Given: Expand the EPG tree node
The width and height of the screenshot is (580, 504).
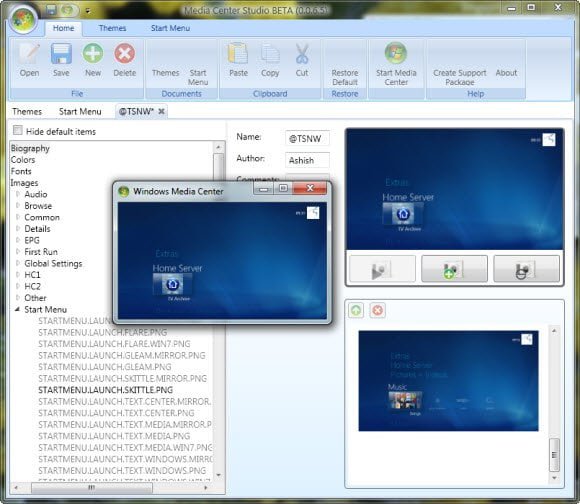Looking at the screenshot, I should coord(18,240).
